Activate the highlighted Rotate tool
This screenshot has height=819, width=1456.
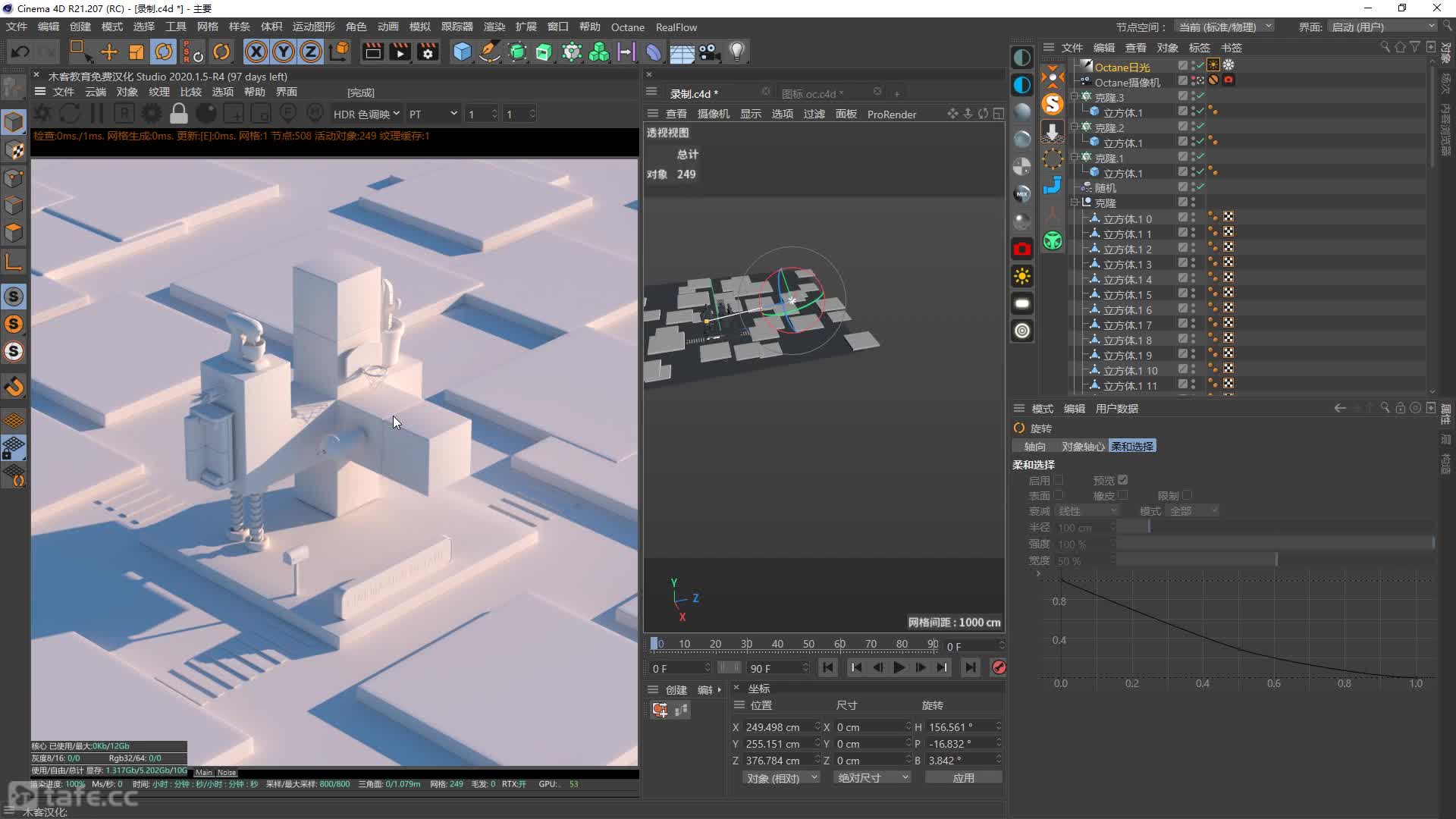[x=164, y=52]
